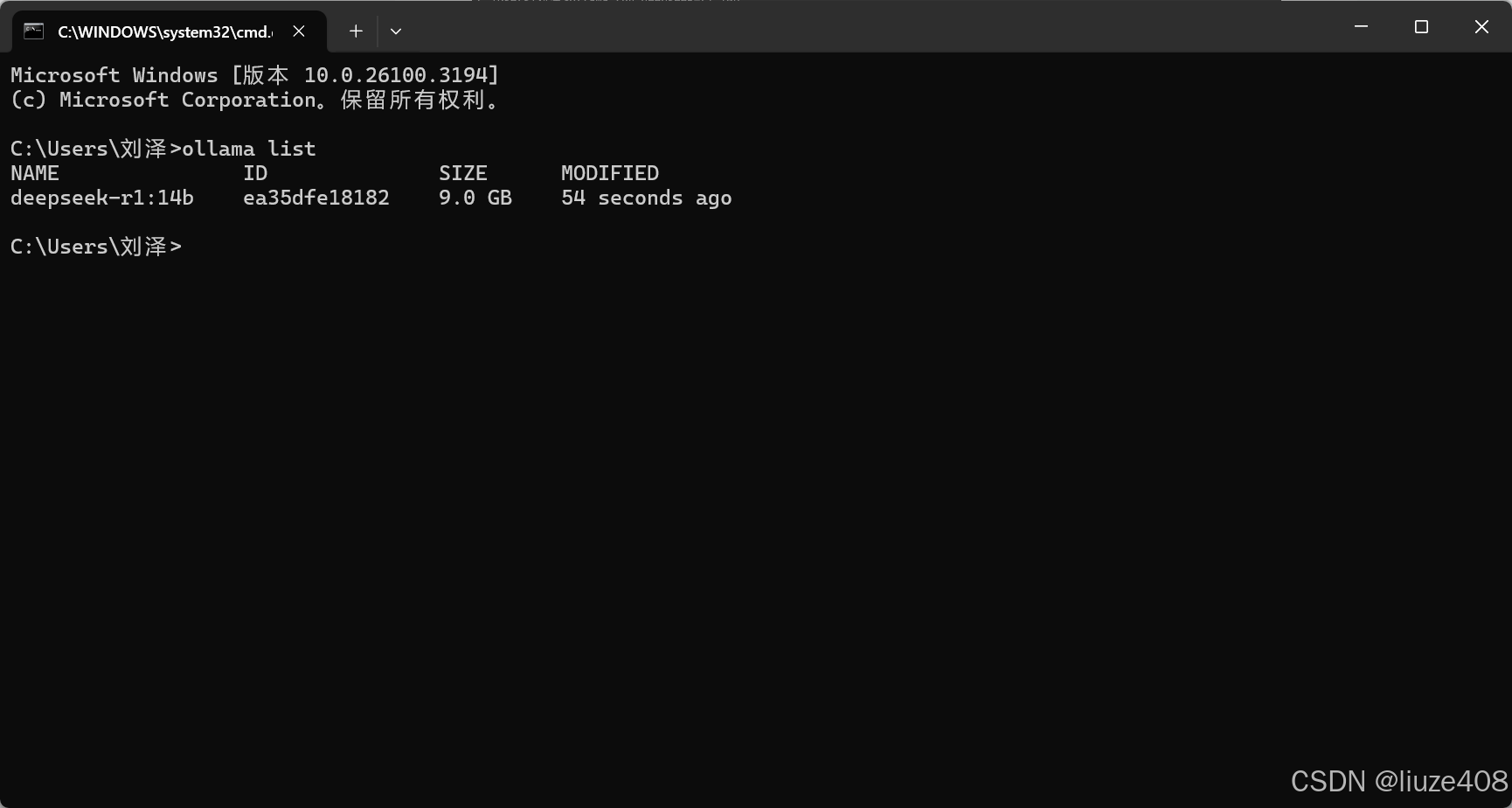Click the tab dropdown to choose a profile
The height and width of the screenshot is (808, 1512).
396,31
